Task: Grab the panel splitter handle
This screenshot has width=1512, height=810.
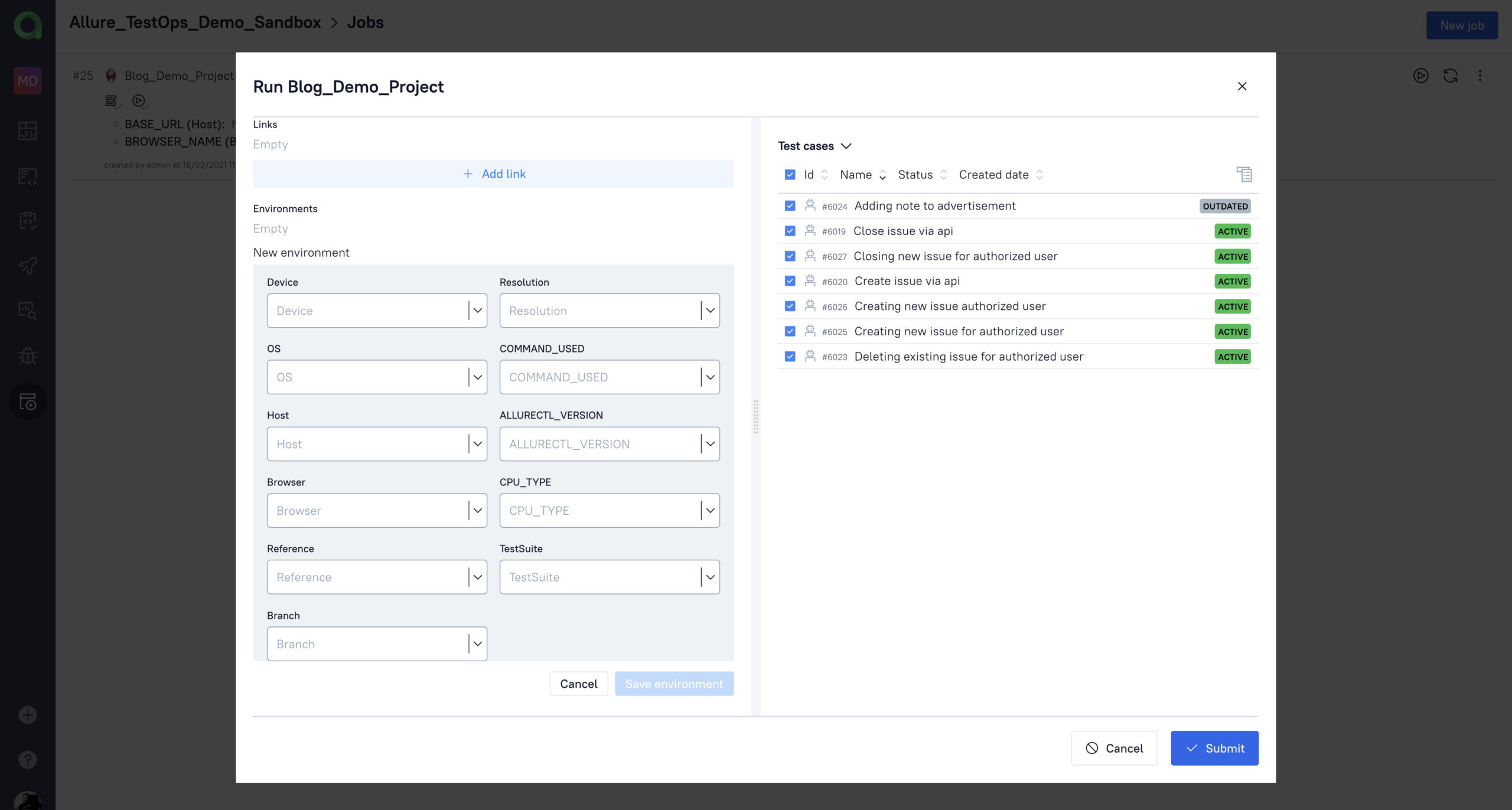Action: [755, 417]
